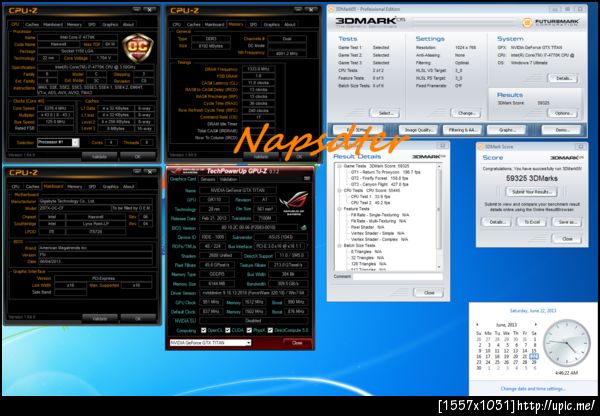The width and height of the screenshot is (600, 416).
Task: Click the question mark beside Bus Interface
Action: tap(307, 246)
